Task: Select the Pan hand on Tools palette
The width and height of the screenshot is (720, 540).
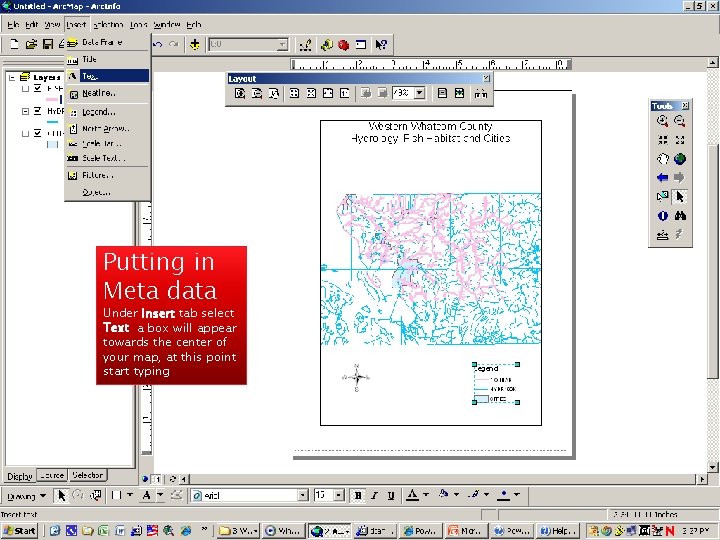Action: click(x=662, y=159)
